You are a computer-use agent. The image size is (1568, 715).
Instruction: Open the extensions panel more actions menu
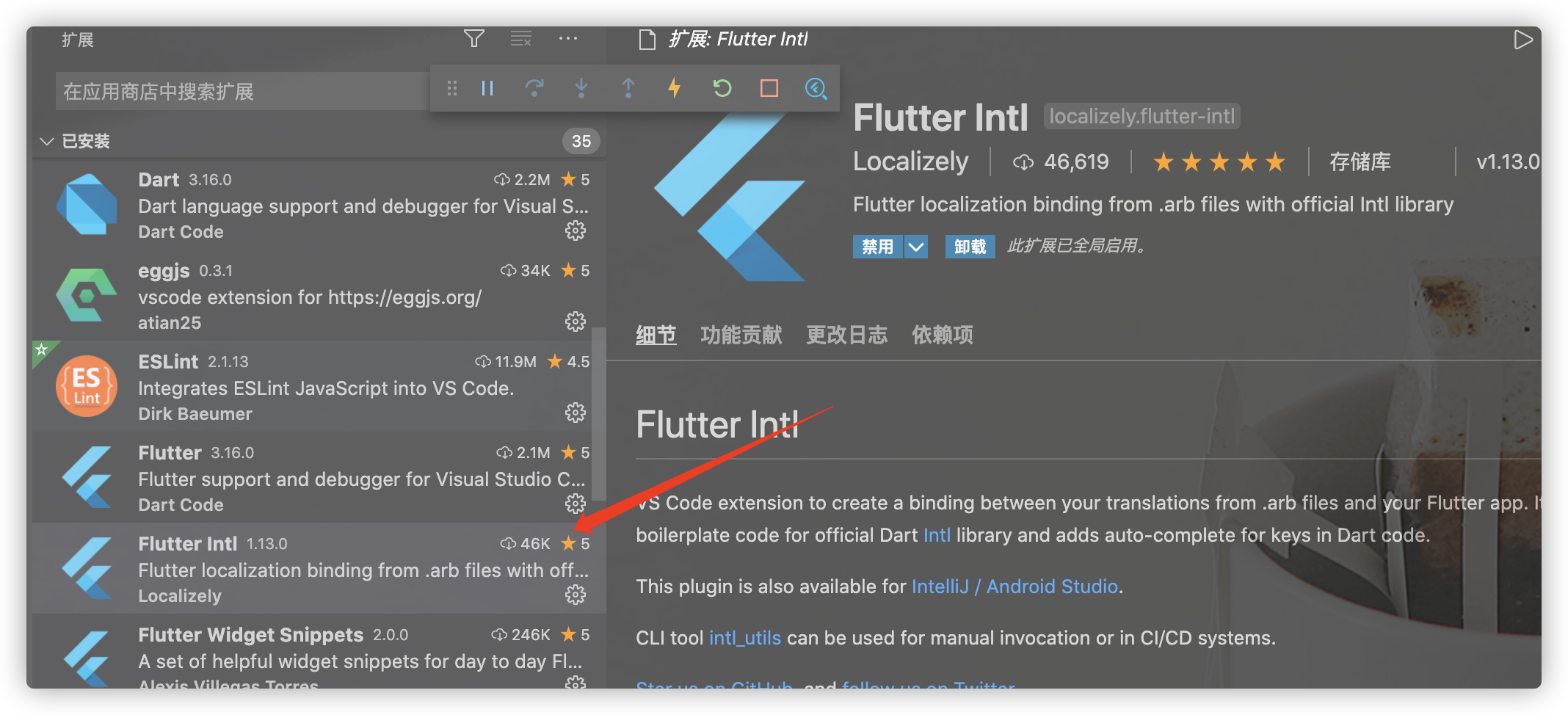coord(568,39)
